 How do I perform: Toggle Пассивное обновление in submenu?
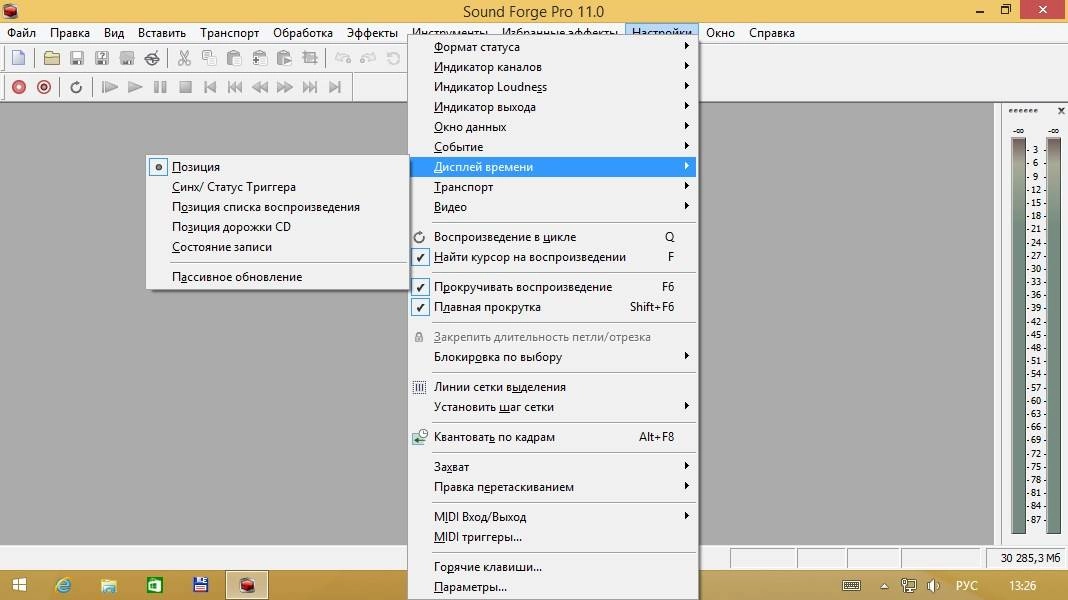(x=278, y=277)
